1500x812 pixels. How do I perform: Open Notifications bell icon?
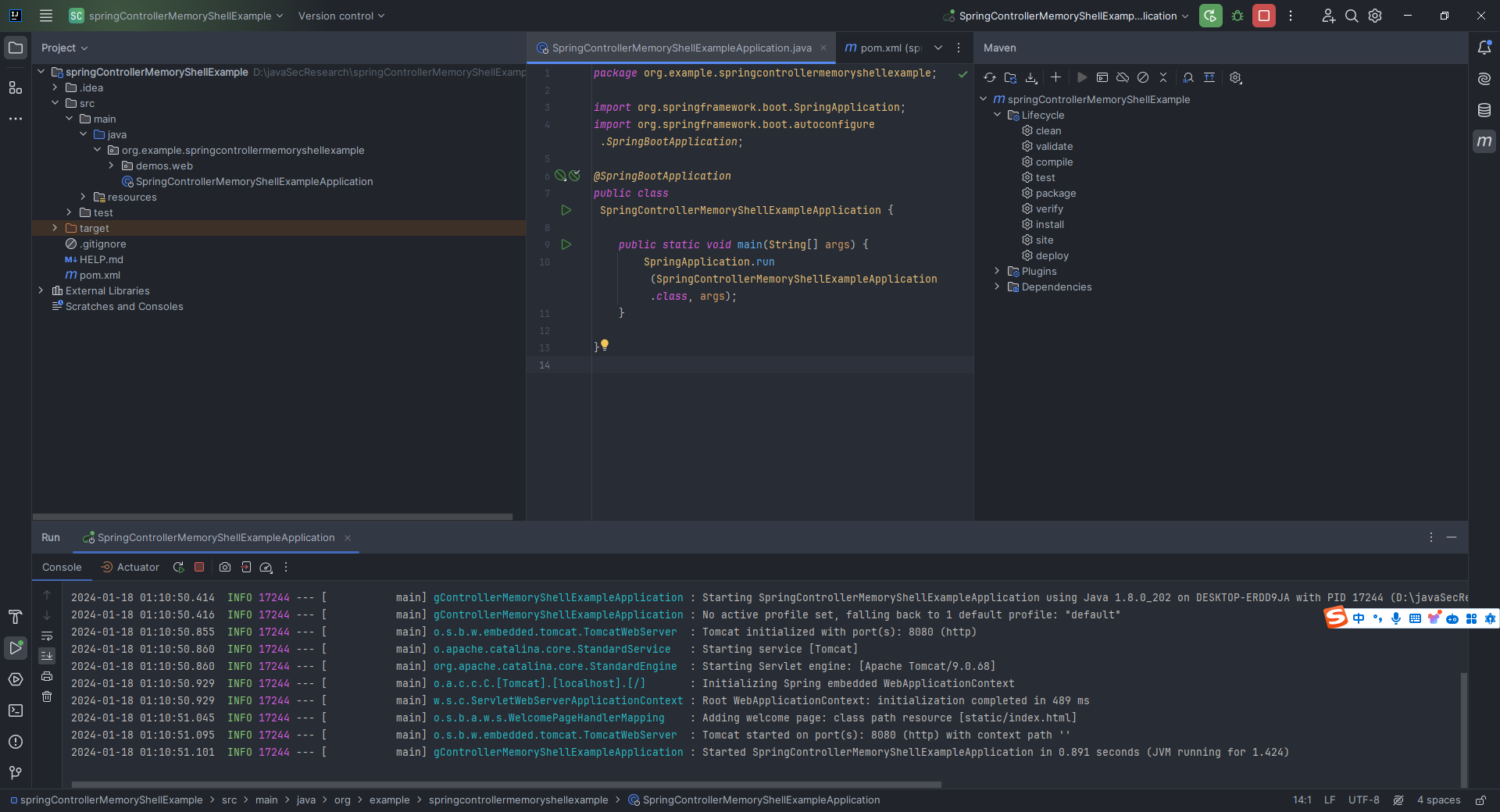point(1484,48)
